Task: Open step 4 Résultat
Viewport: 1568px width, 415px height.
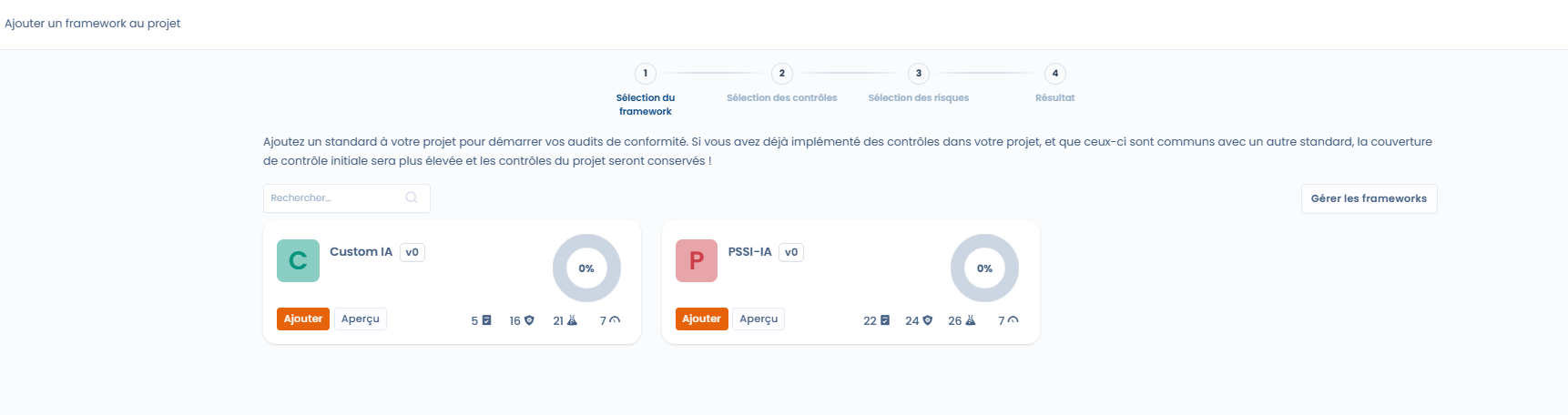Action: pyautogui.click(x=1055, y=74)
